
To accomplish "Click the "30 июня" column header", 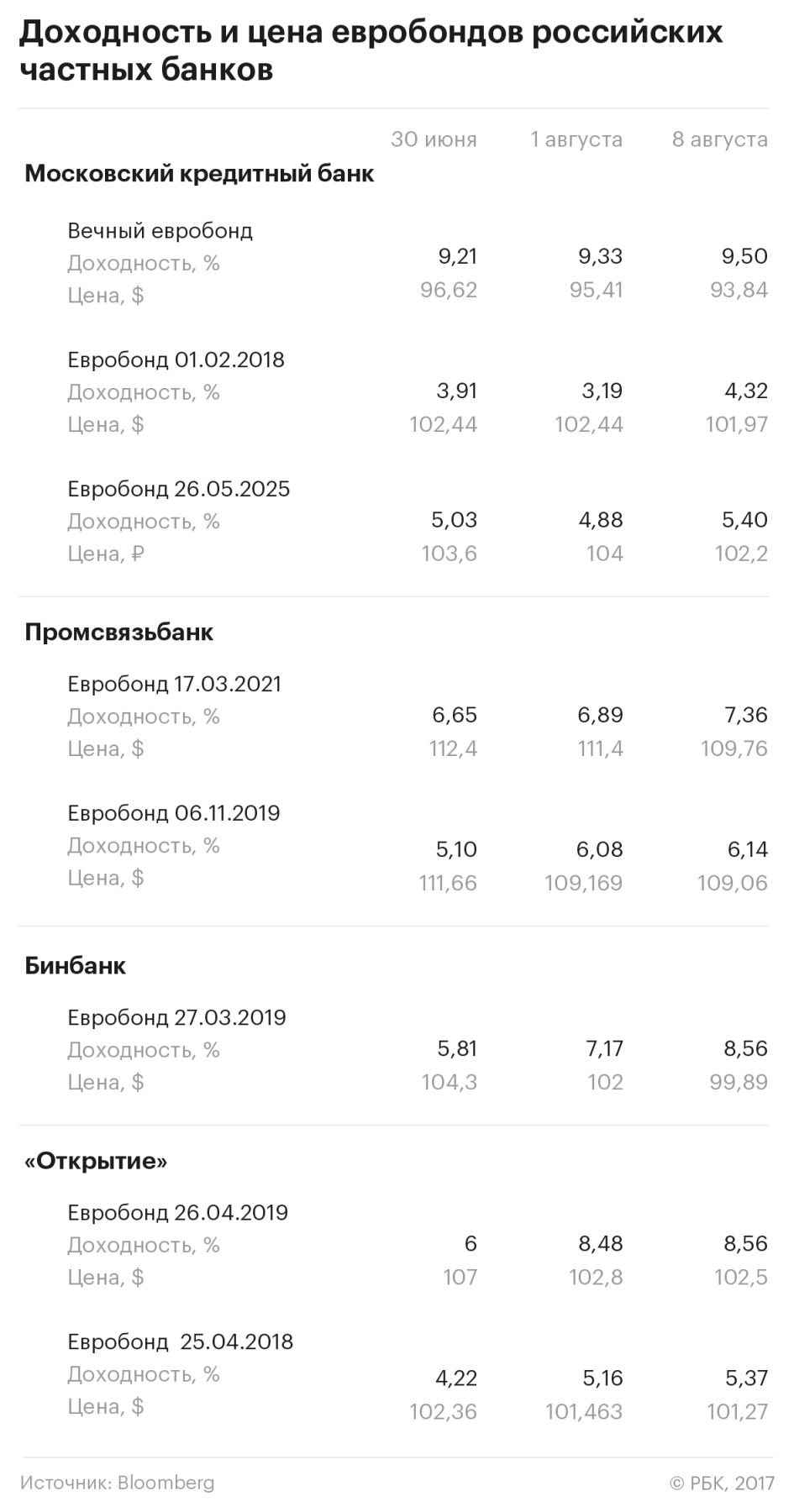I will click(x=434, y=139).
